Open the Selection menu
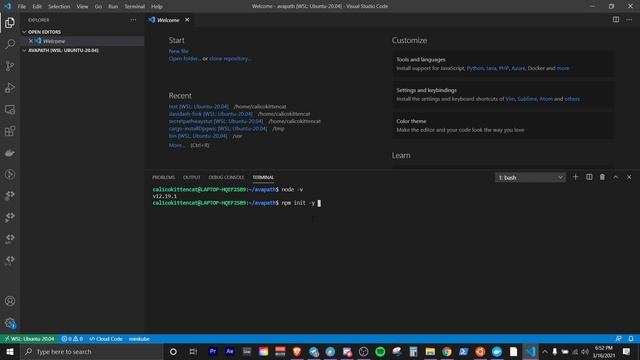The width and height of the screenshot is (640, 360). click(59, 6)
